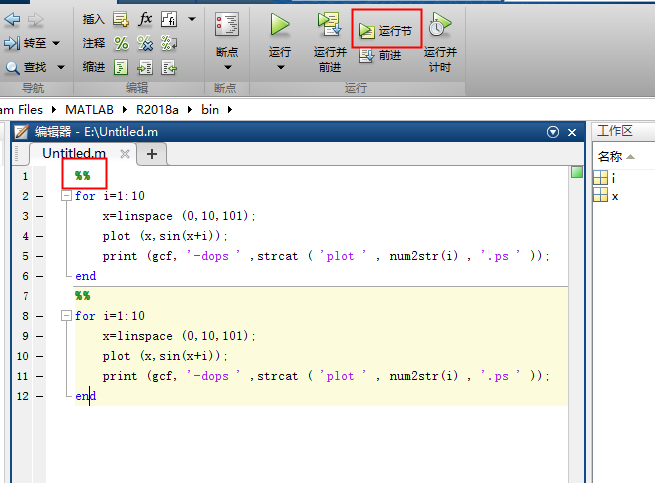The height and width of the screenshot is (483, 655).
Task: Wrap comments with the % arrow icon
Action: (169, 43)
